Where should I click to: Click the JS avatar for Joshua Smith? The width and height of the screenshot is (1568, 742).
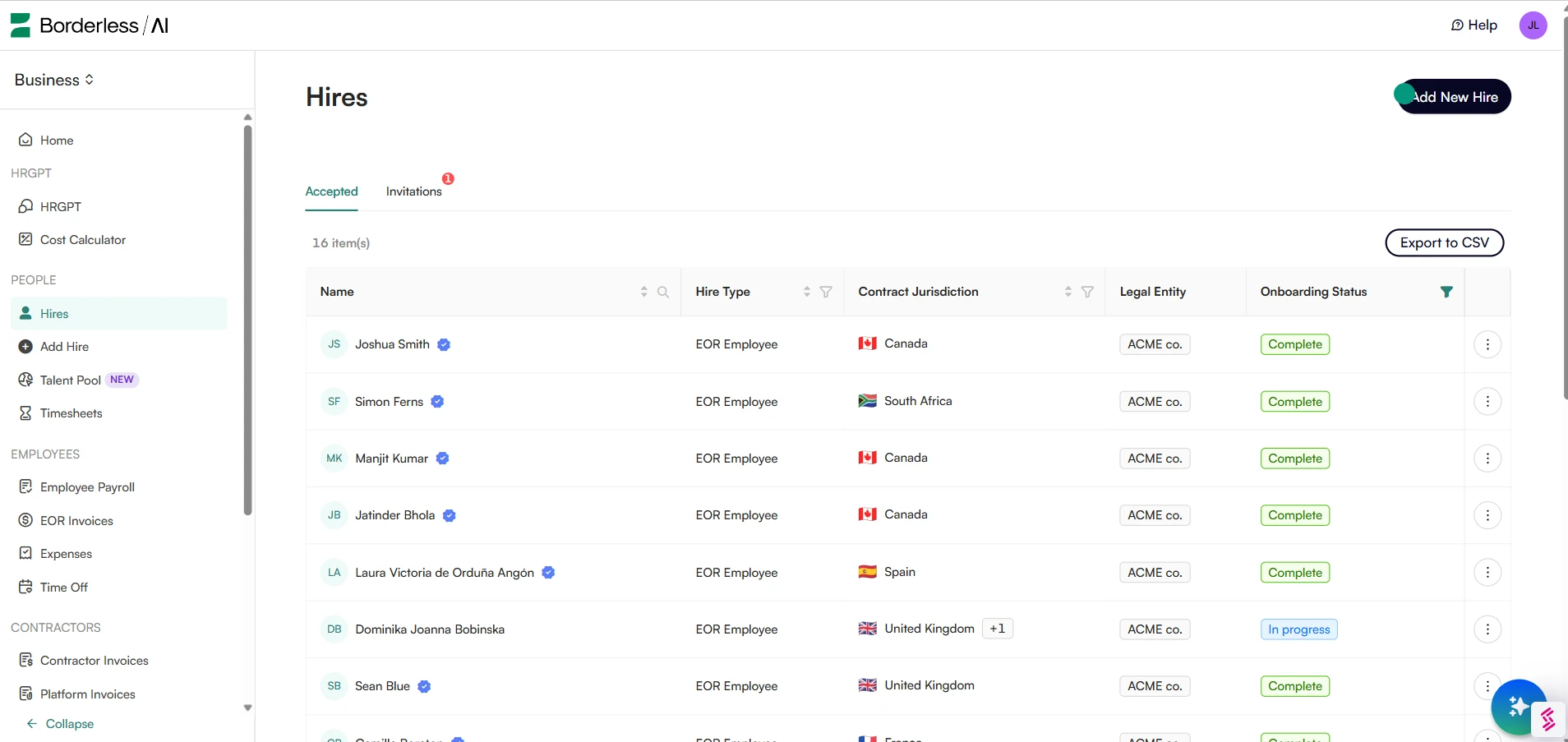point(334,344)
